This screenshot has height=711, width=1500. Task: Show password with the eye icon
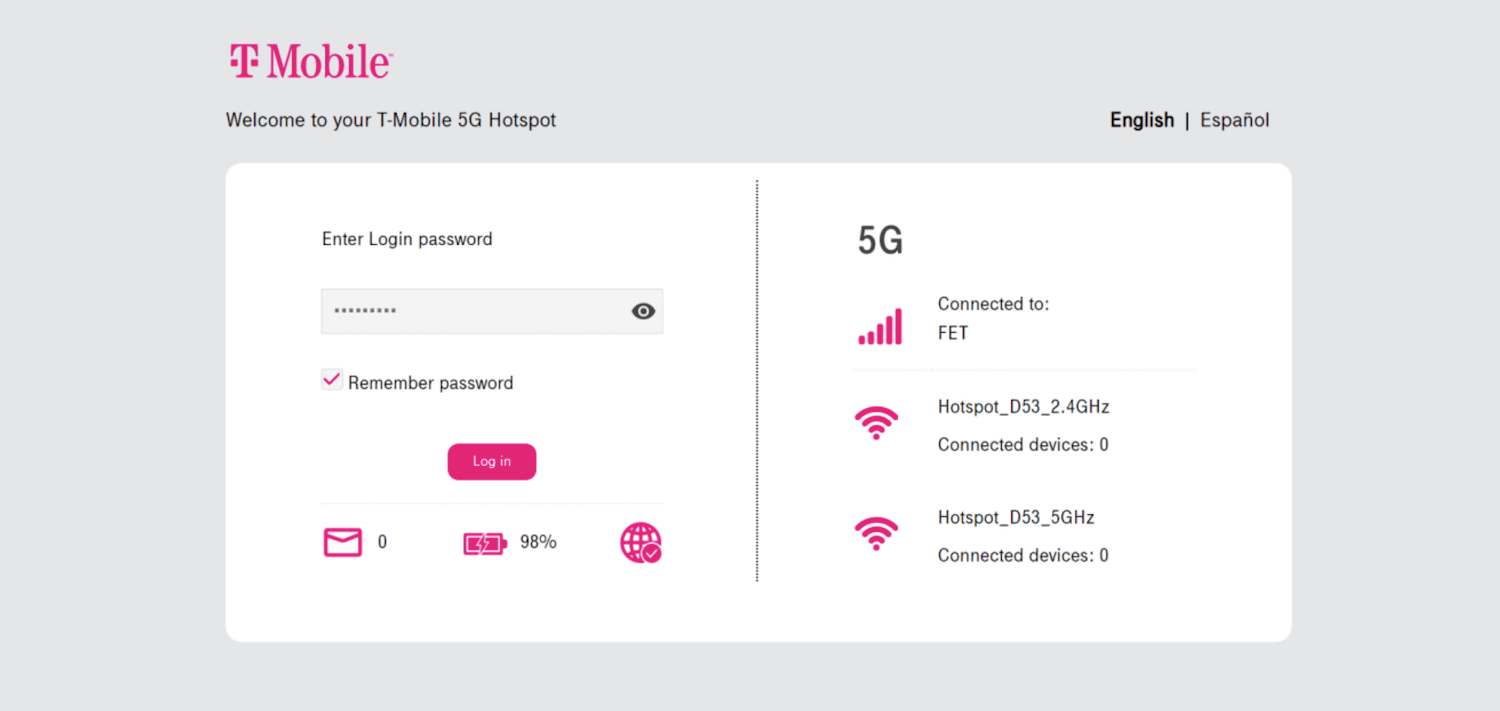643,311
